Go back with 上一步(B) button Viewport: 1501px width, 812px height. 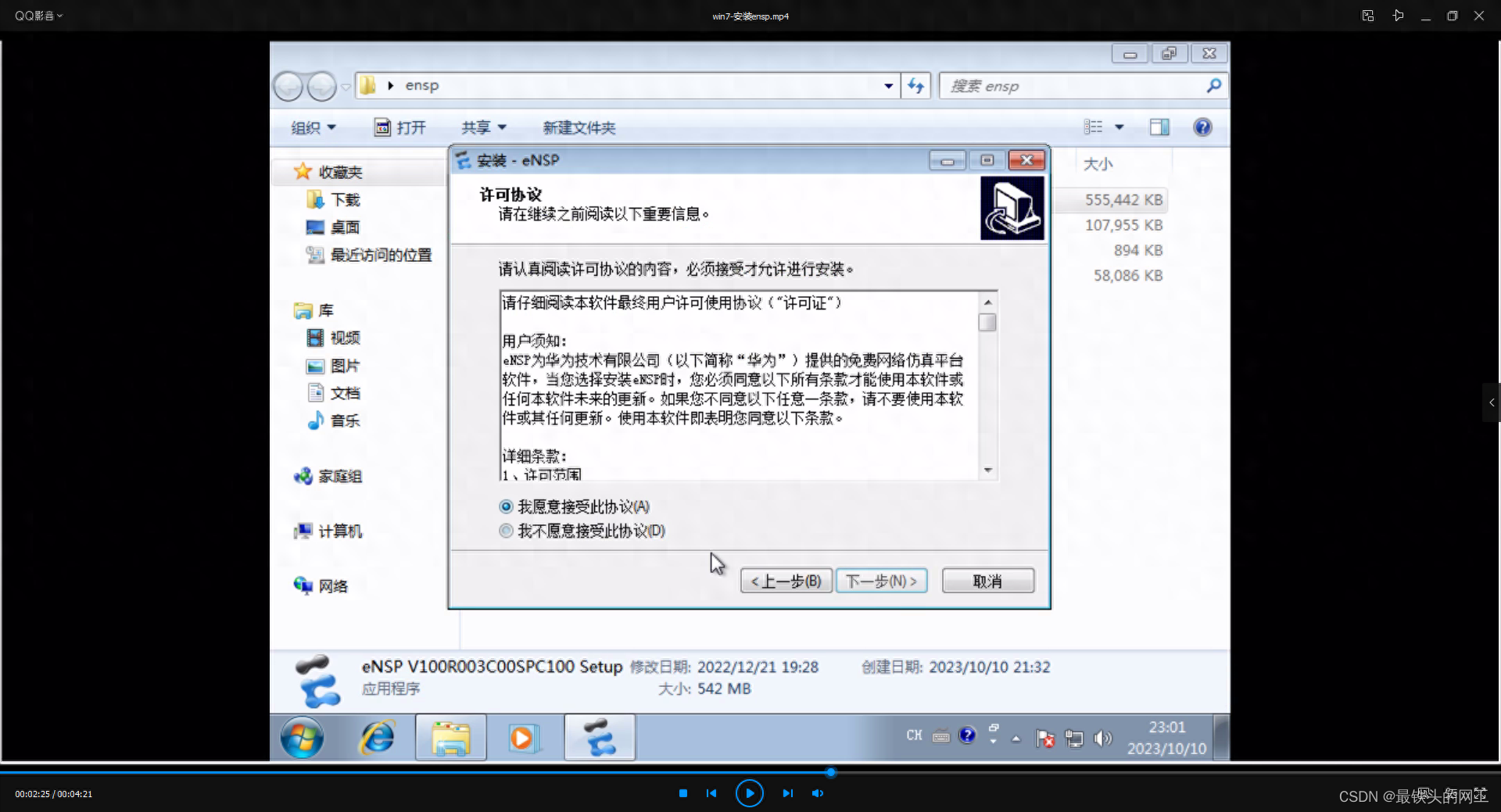(x=786, y=581)
